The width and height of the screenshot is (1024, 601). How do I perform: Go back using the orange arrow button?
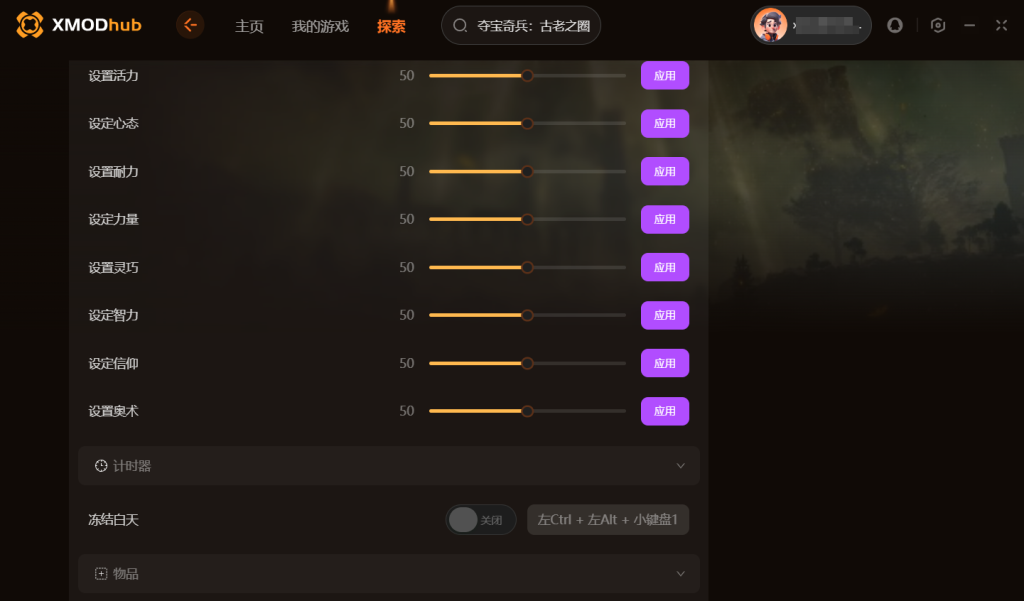(x=190, y=25)
